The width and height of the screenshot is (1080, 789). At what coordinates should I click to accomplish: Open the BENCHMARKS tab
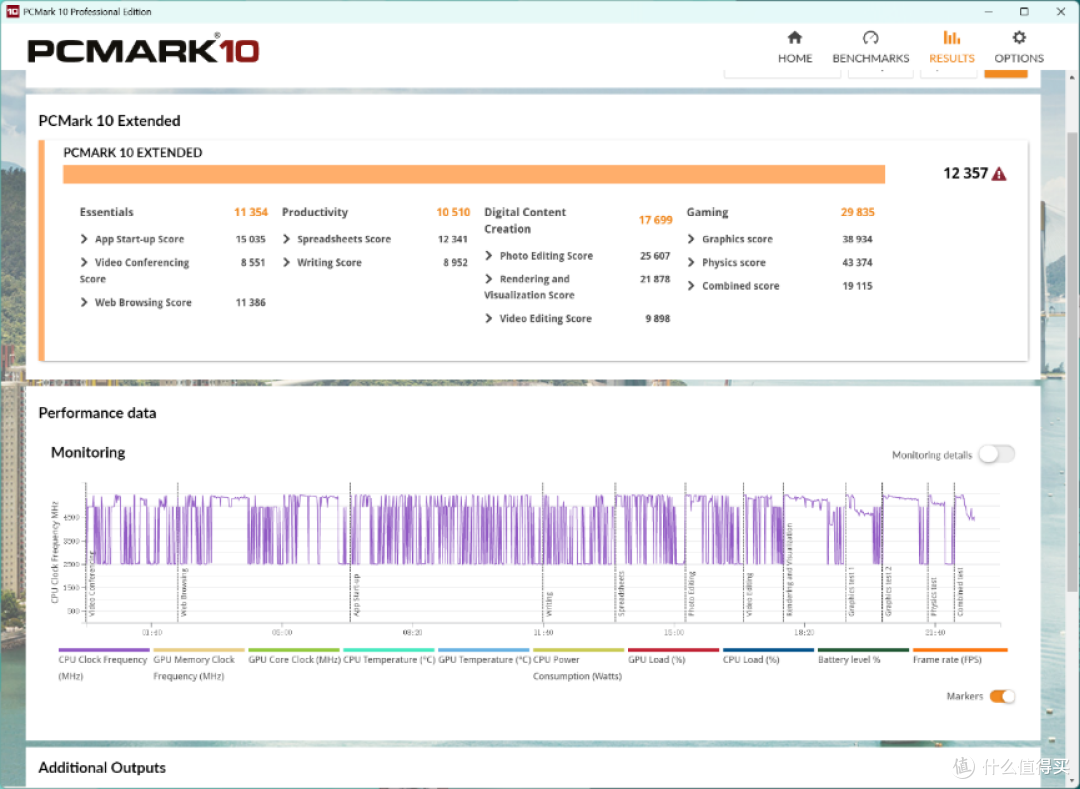tap(871, 48)
